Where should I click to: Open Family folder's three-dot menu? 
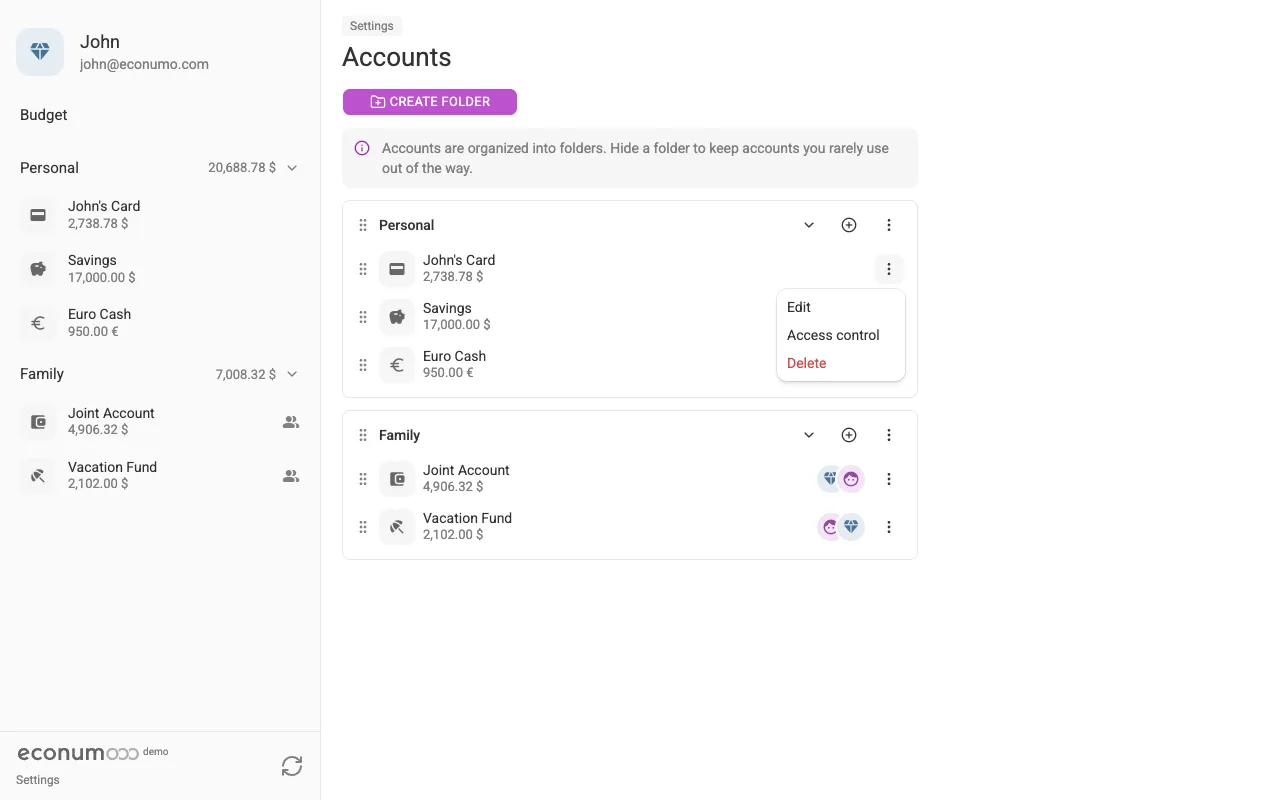tap(889, 435)
